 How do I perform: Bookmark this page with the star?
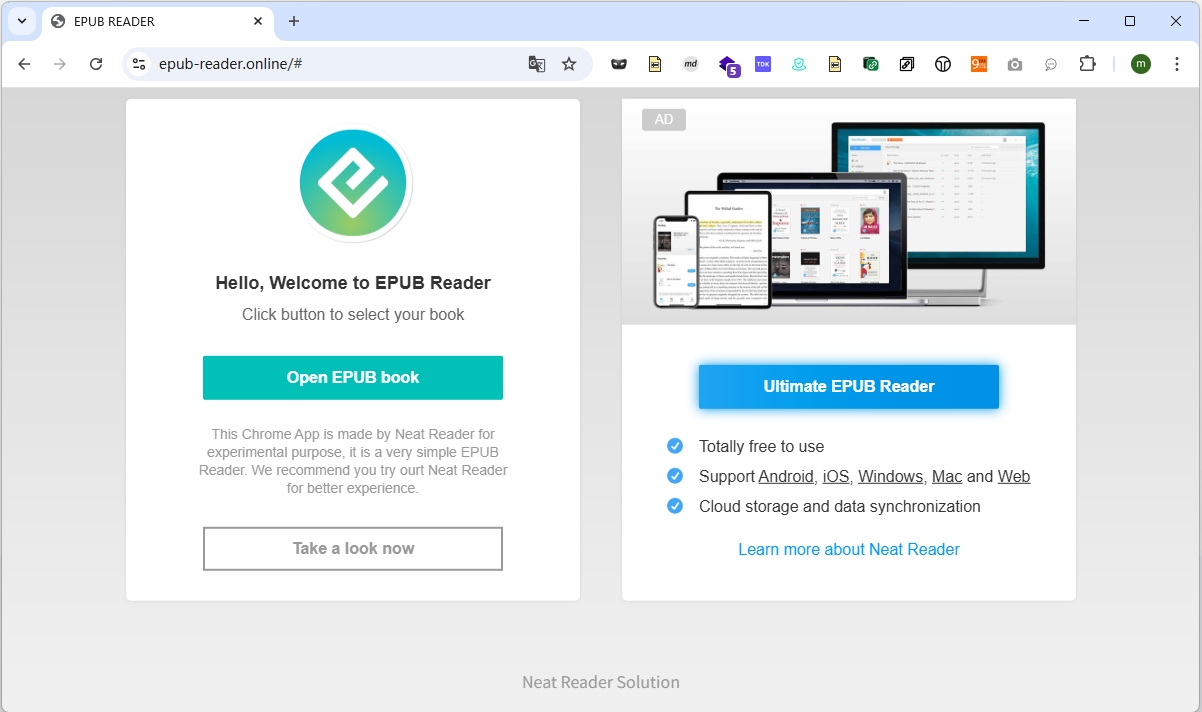tap(569, 64)
